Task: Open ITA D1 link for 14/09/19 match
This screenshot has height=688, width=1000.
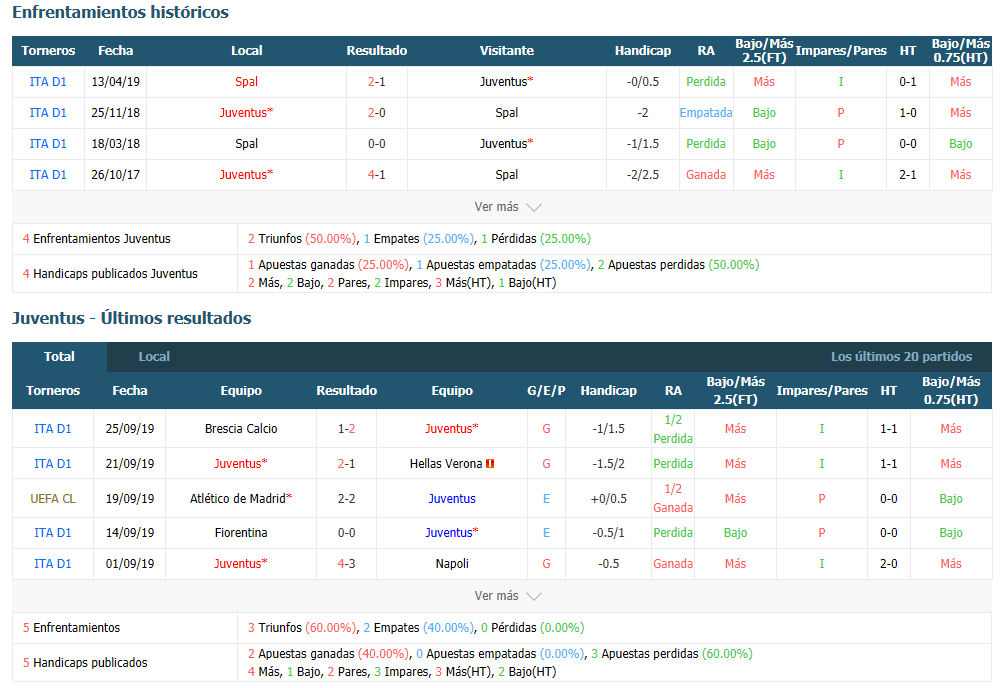Action: pyautogui.click(x=53, y=532)
